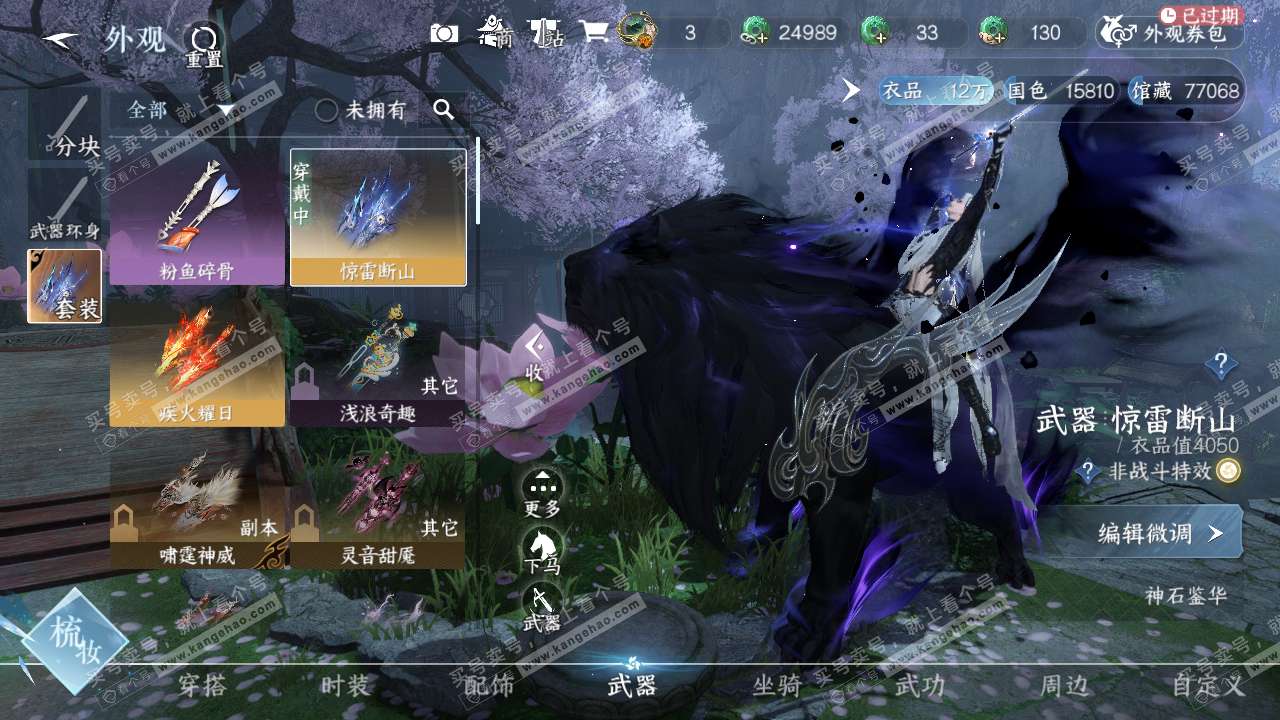Screen dimensions: 1280x720
Task: Switch to the 时装 tab
Action: coord(345,686)
